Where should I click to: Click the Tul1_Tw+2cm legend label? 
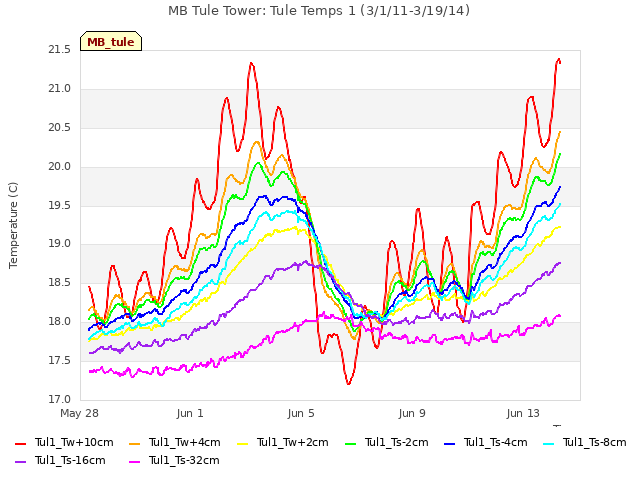click(x=292, y=442)
